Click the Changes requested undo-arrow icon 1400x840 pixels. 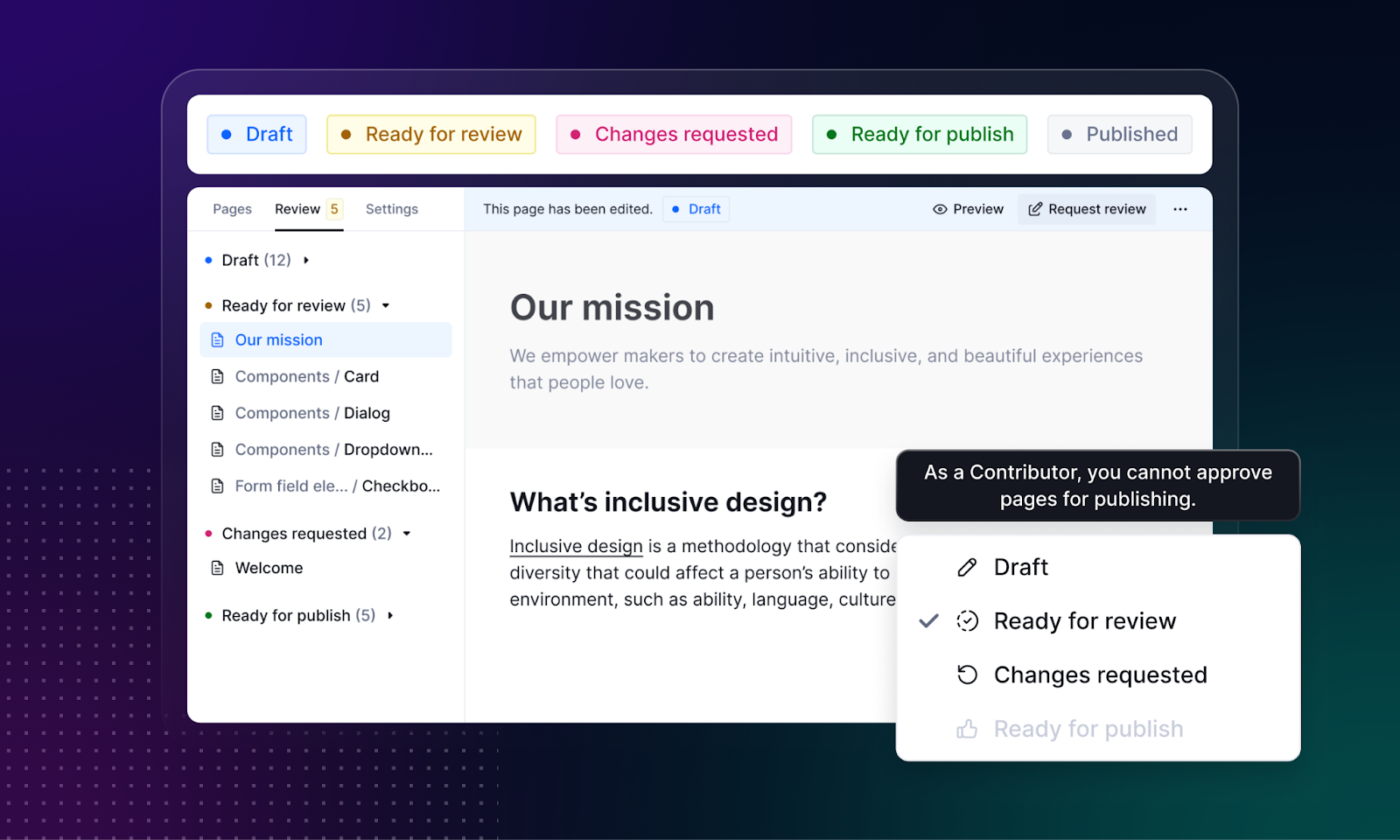coord(967,675)
